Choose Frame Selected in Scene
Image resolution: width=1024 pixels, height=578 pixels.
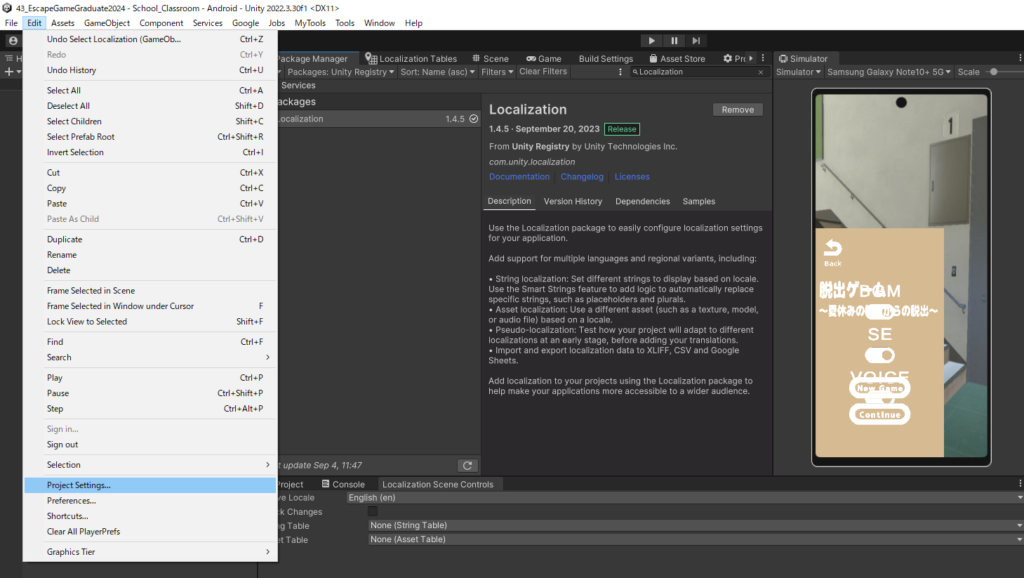tap(150, 290)
